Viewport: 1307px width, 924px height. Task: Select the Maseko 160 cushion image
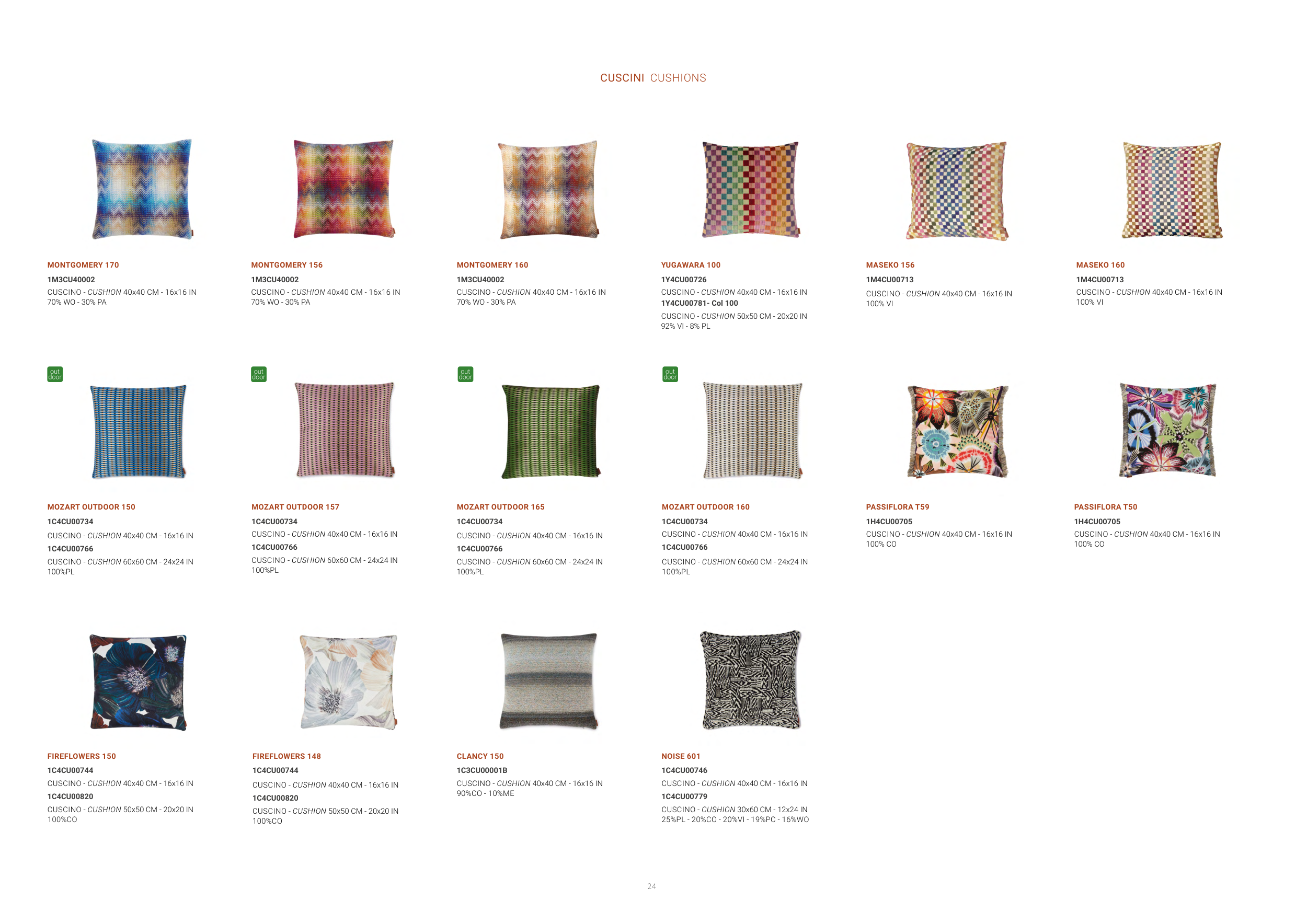(1172, 190)
